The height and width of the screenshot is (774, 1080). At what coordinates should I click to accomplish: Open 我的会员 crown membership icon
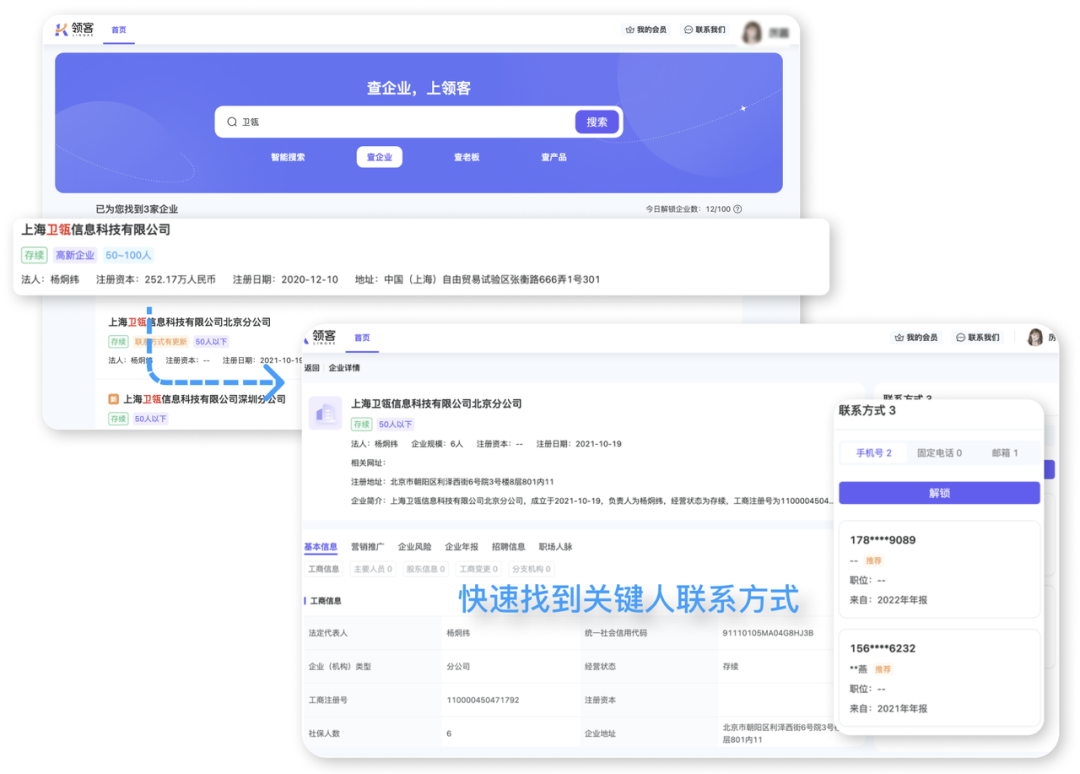pyautogui.click(x=631, y=29)
